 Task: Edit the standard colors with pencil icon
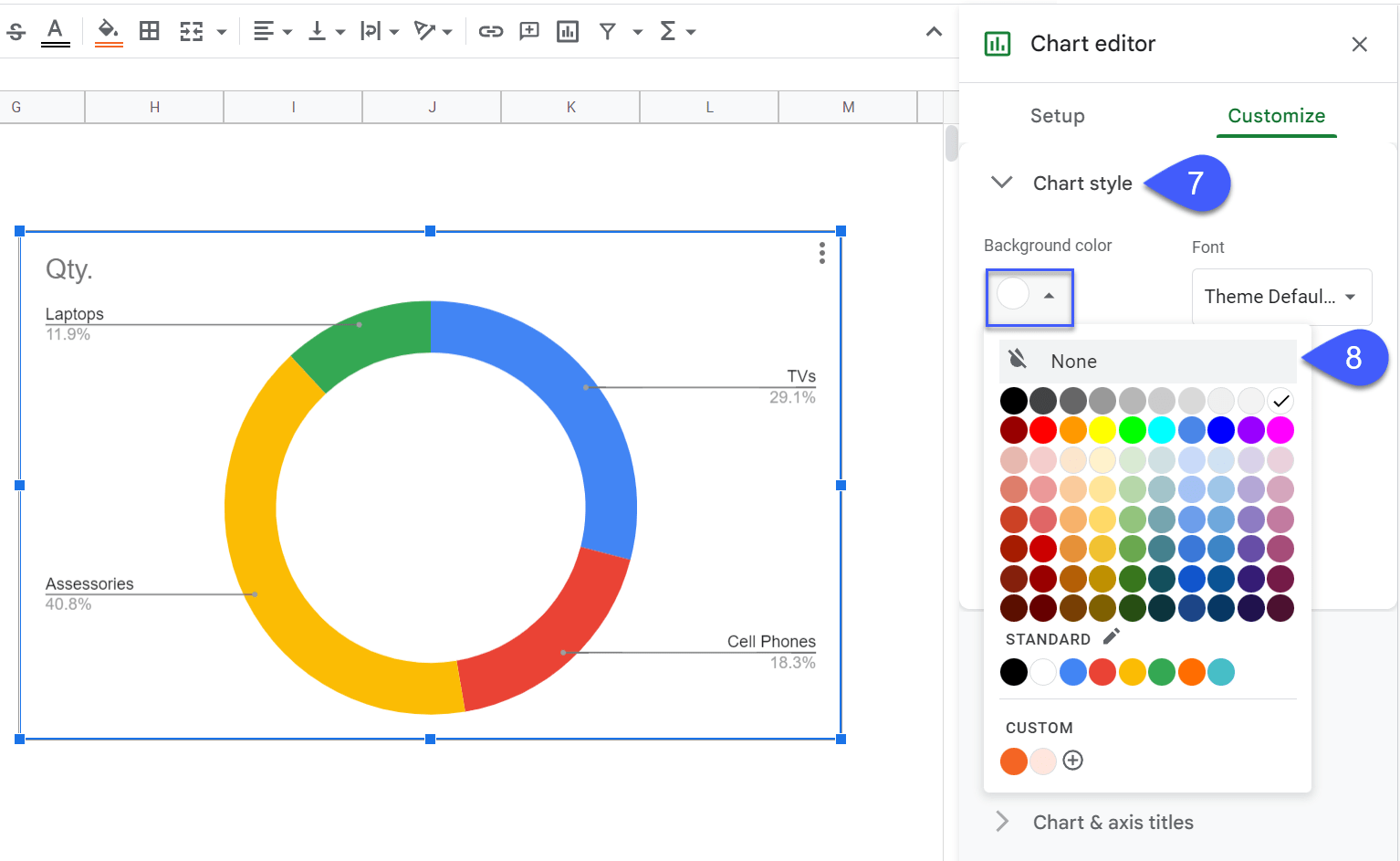point(1111,637)
